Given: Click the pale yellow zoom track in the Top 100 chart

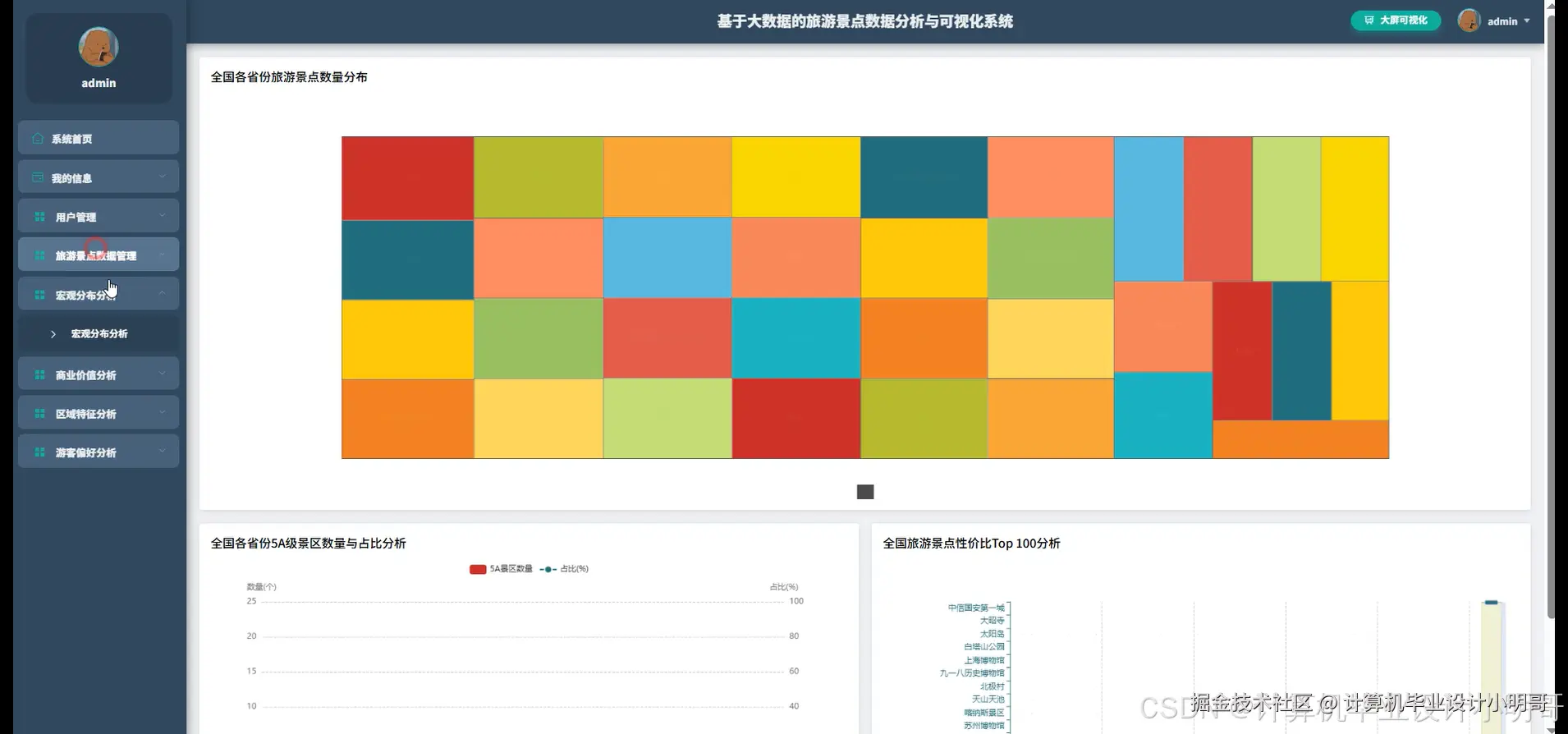Looking at the screenshot, I should tap(1492, 669).
